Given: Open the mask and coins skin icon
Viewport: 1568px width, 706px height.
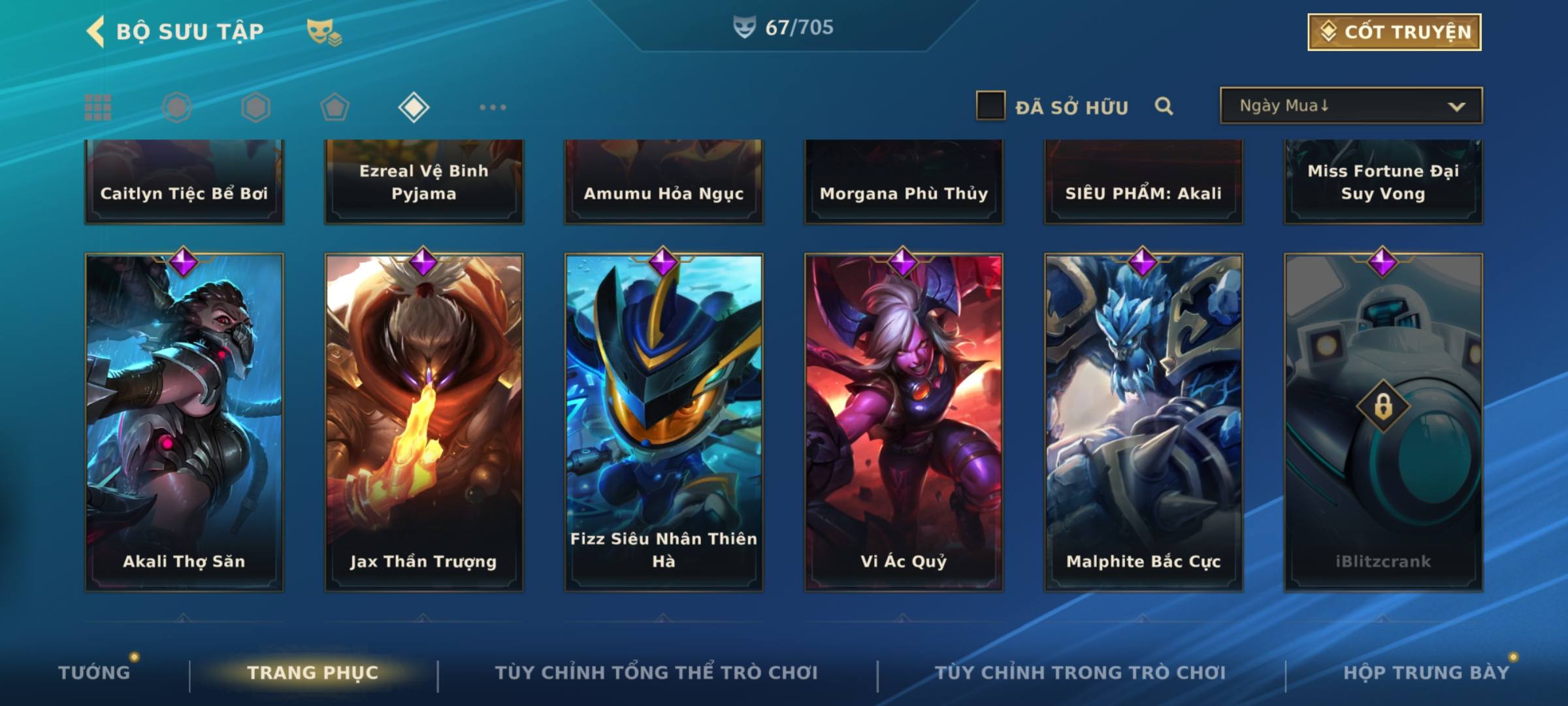Looking at the screenshot, I should pos(324,32).
